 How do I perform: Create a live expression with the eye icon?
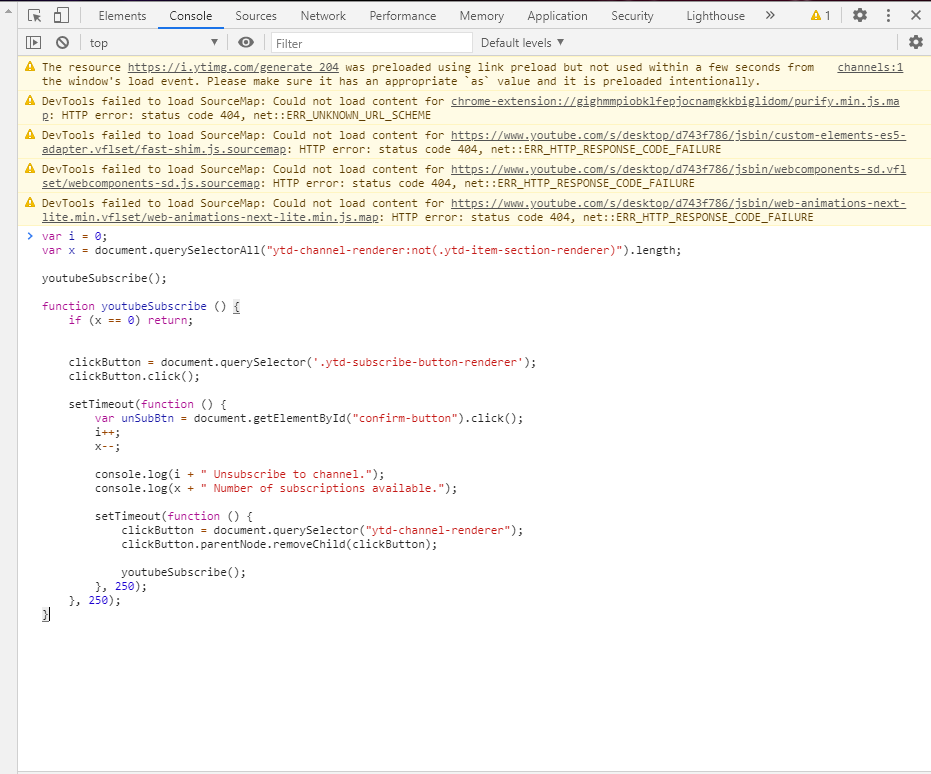[x=246, y=42]
